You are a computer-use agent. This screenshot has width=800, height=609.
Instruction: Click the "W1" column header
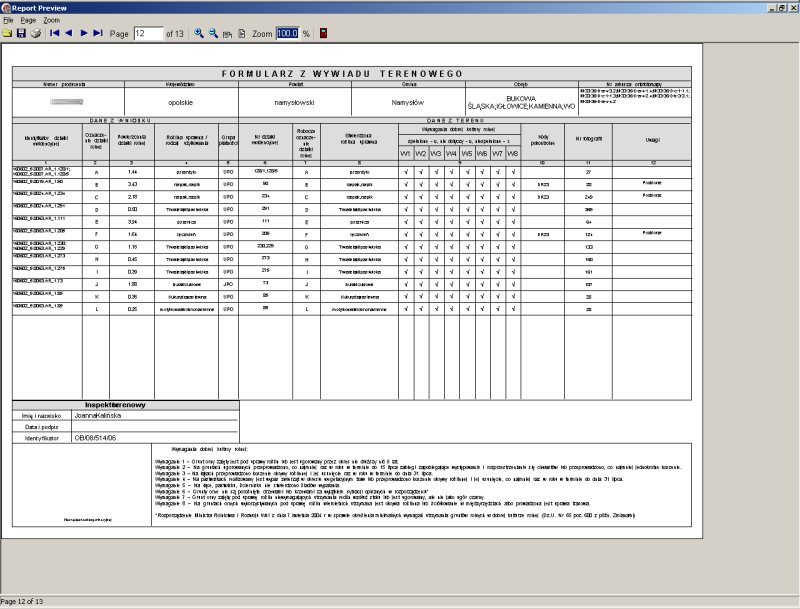pos(406,154)
